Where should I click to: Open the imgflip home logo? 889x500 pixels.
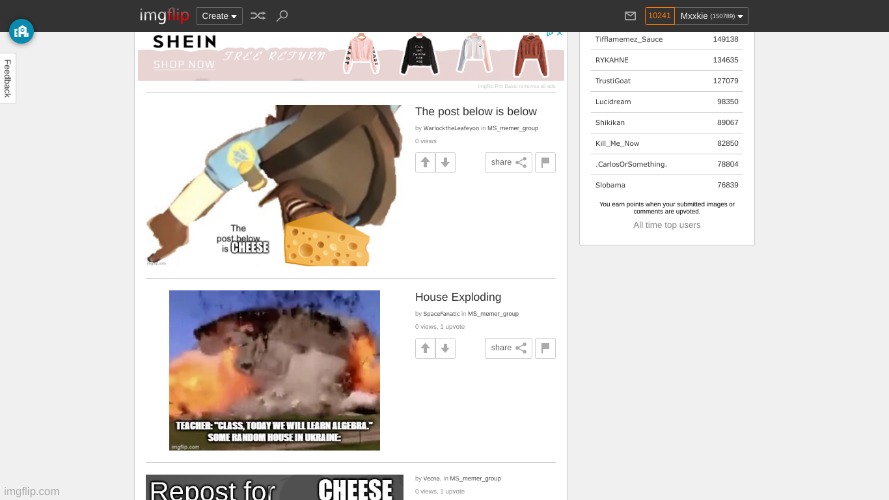click(x=164, y=15)
